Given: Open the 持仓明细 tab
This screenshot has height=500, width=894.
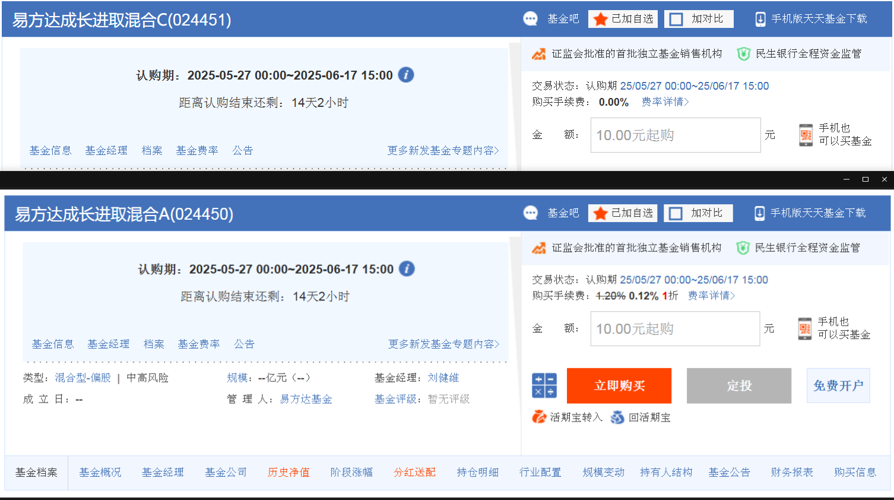Looking at the screenshot, I should (478, 473).
